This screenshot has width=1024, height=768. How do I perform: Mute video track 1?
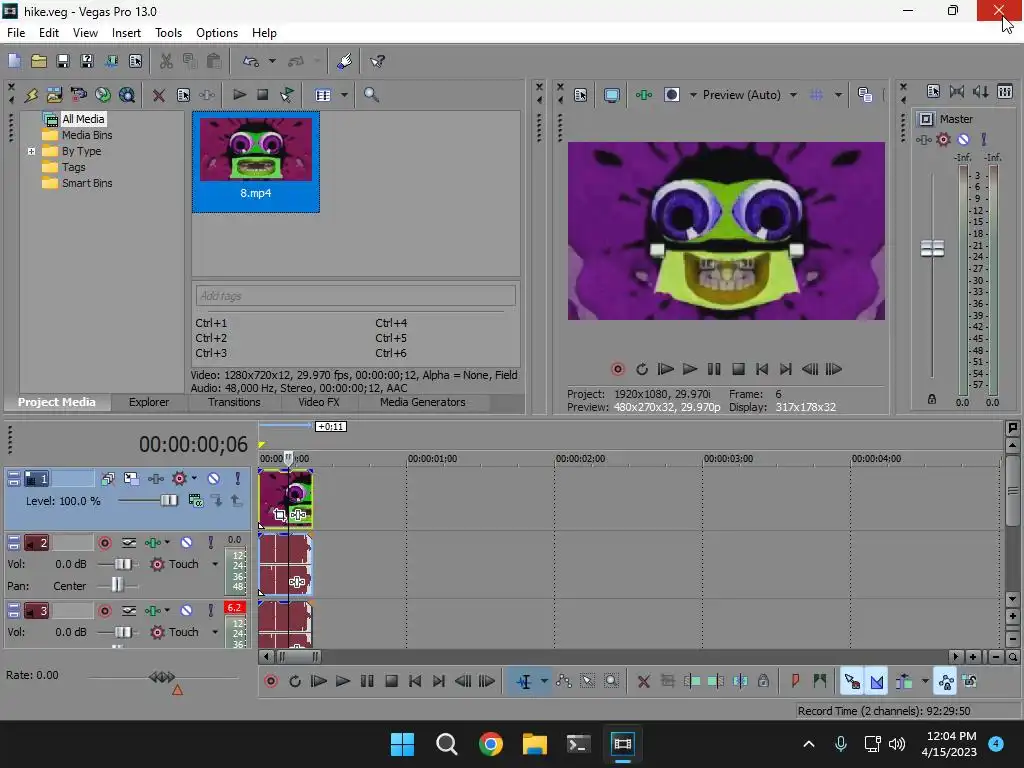point(213,479)
